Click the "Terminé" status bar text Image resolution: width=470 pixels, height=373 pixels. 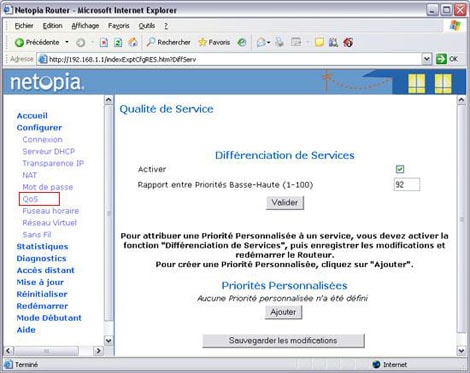[x=26, y=365]
